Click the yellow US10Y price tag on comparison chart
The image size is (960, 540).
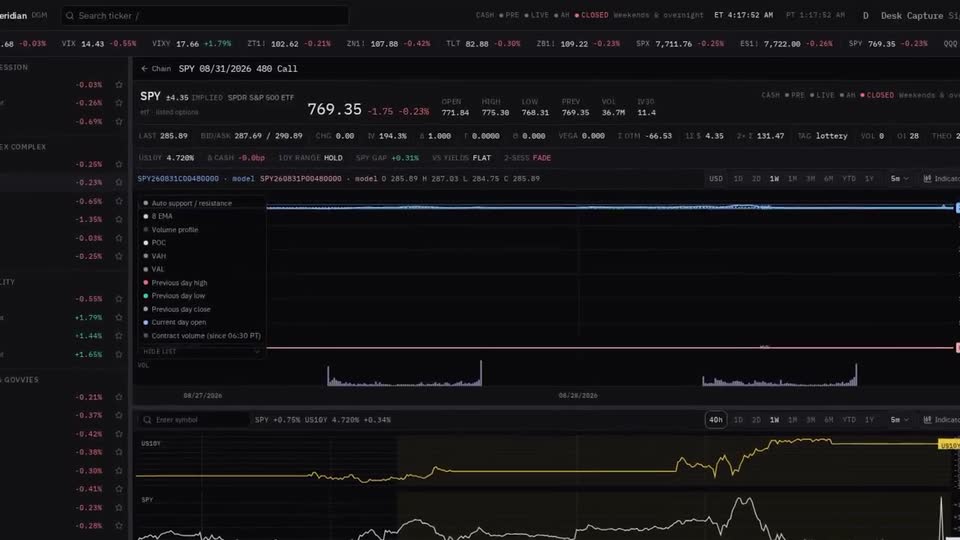coord(949,444)
